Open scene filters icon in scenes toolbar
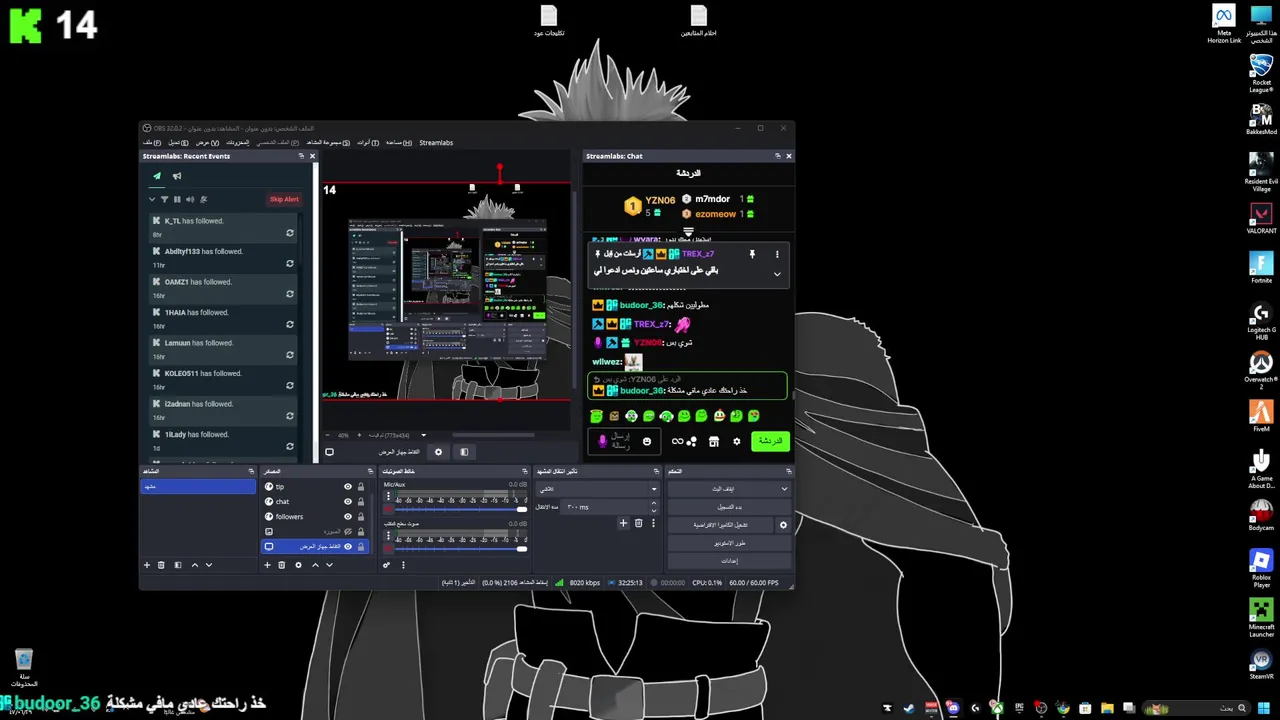Viewport: 1280px width, 720px height. pyautogui.click(x=178, y=565)
